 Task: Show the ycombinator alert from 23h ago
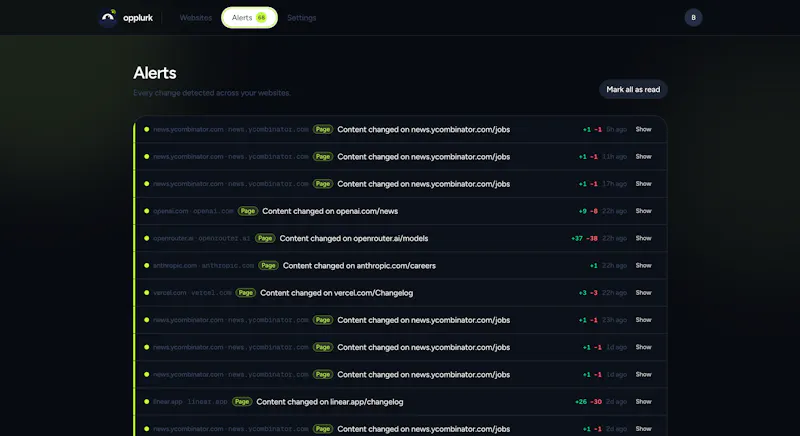643,320
